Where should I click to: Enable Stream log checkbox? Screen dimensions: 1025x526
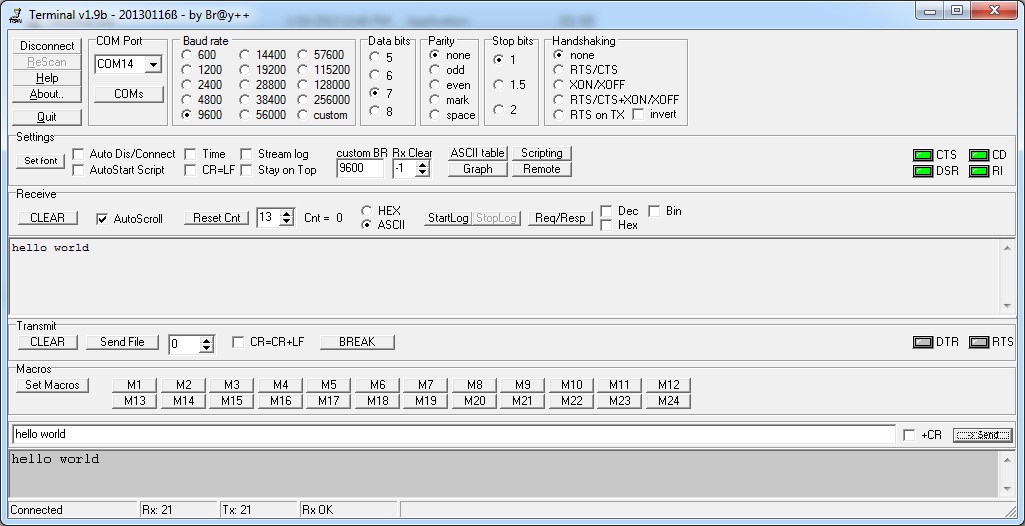(x=246, y=154)
